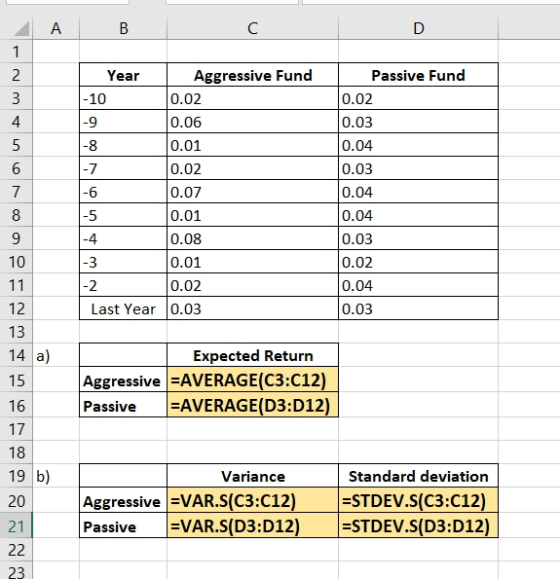Image resolution: width=560 pixels, height=579 pixels.
Task: Click the 'Standard deviation' header cell
Action: click(x=418, y=476)
